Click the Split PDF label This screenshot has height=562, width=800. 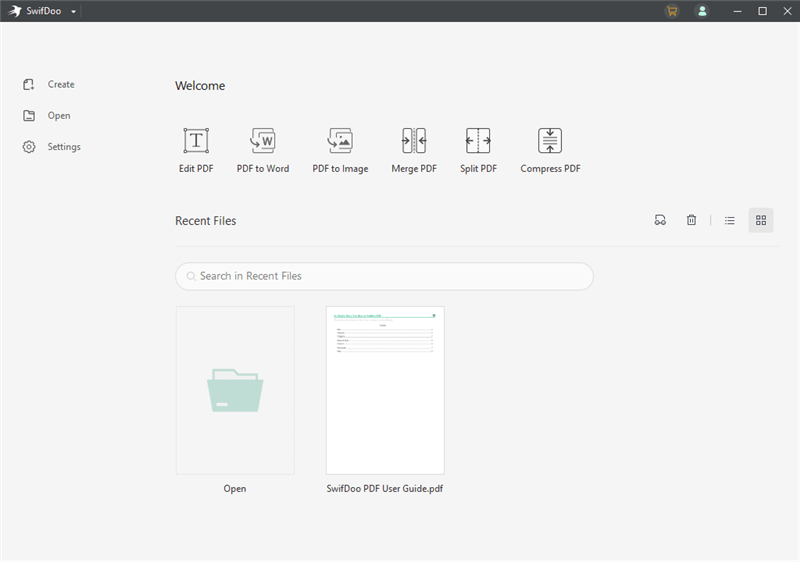[478, 169]
